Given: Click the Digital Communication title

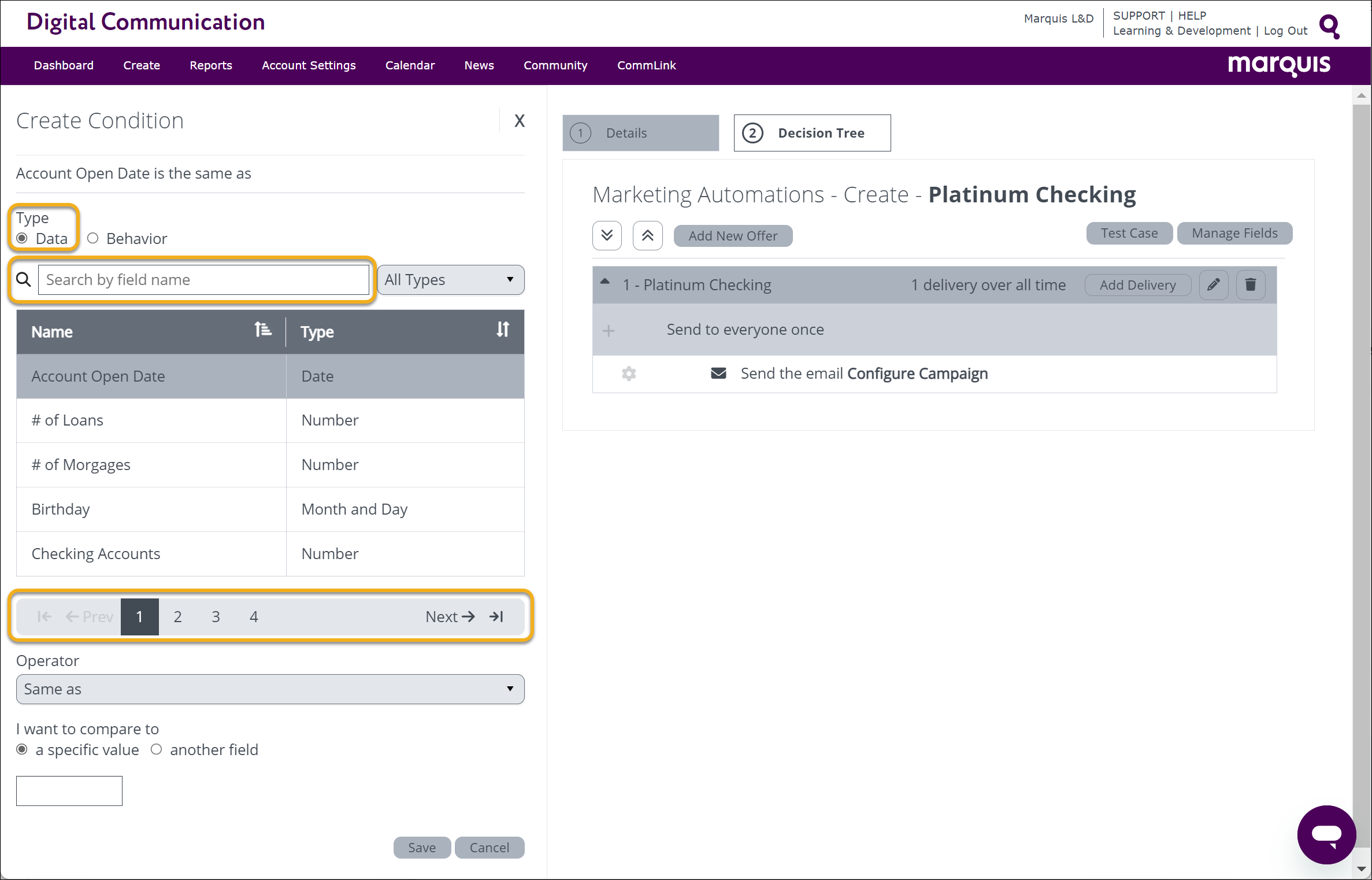Looking at the screenshot, I should click(146, 22).
